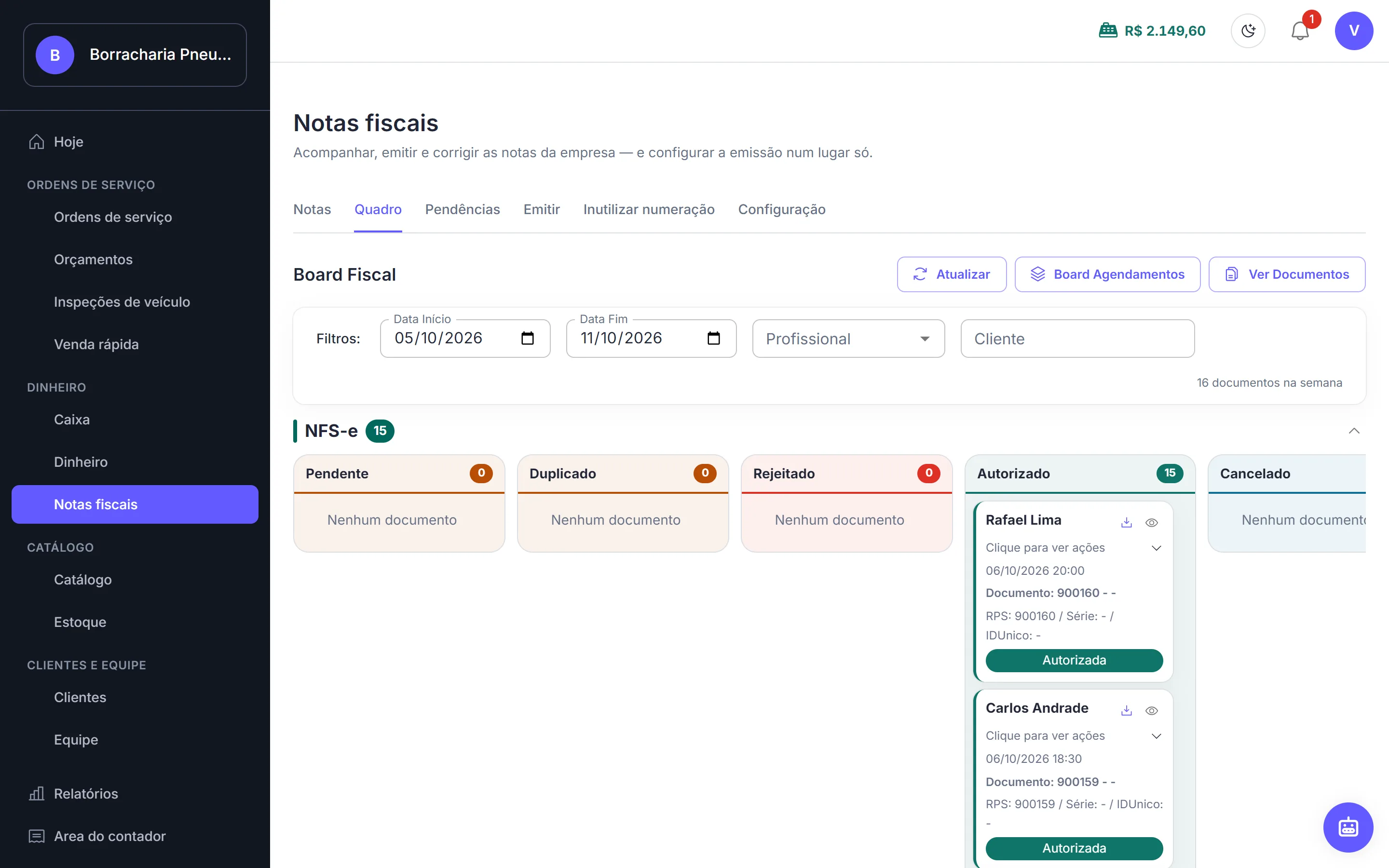Click Rejeitado column header
The image size is (1389, 868).
point(846,474)
